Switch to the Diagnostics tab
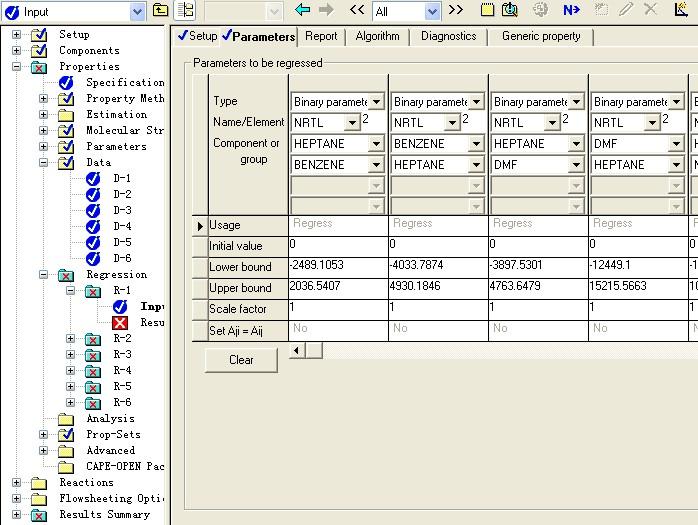The image size is (698, 525). pos(448,36)
